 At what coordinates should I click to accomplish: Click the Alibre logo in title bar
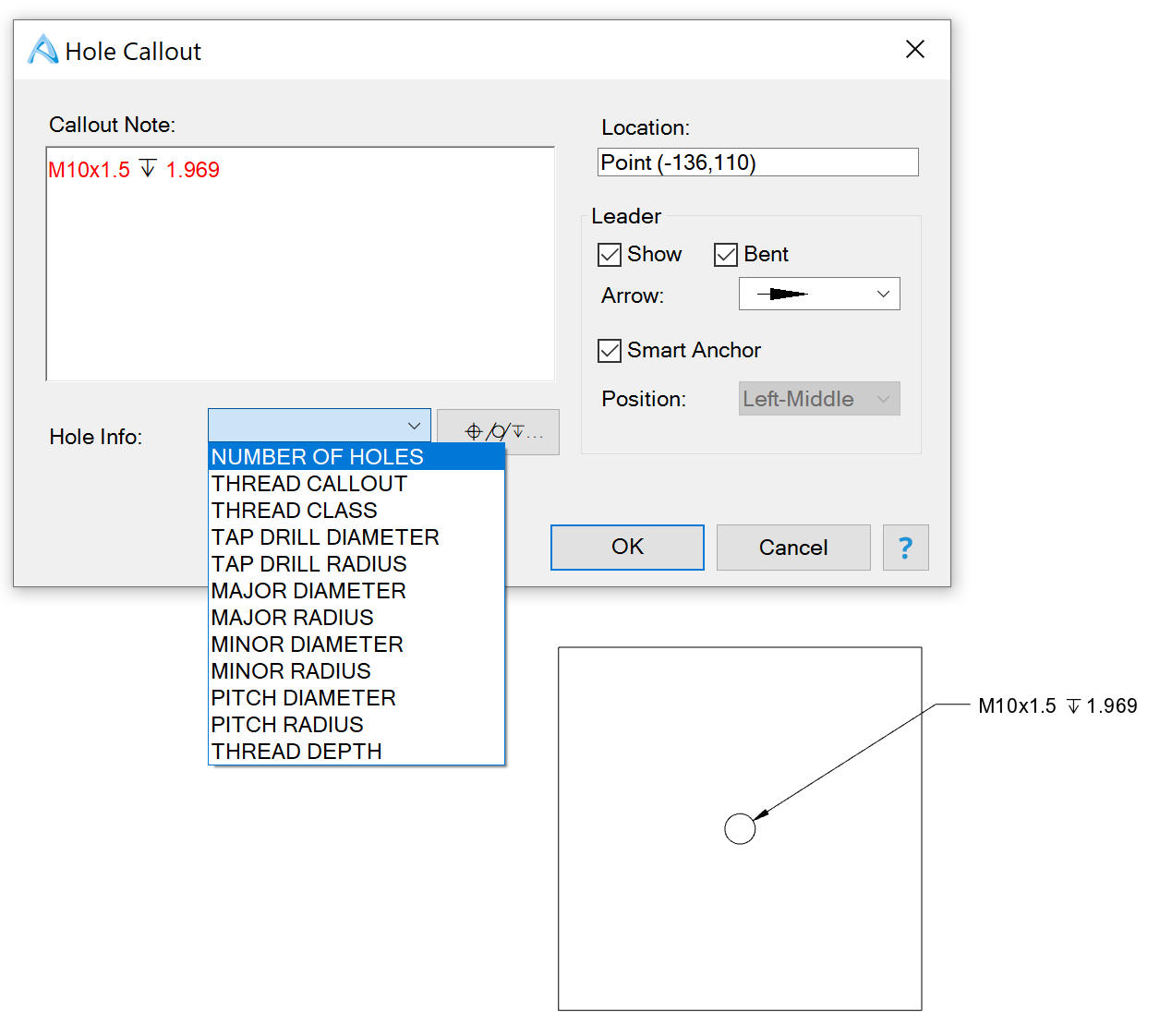[x=42, y=50]
